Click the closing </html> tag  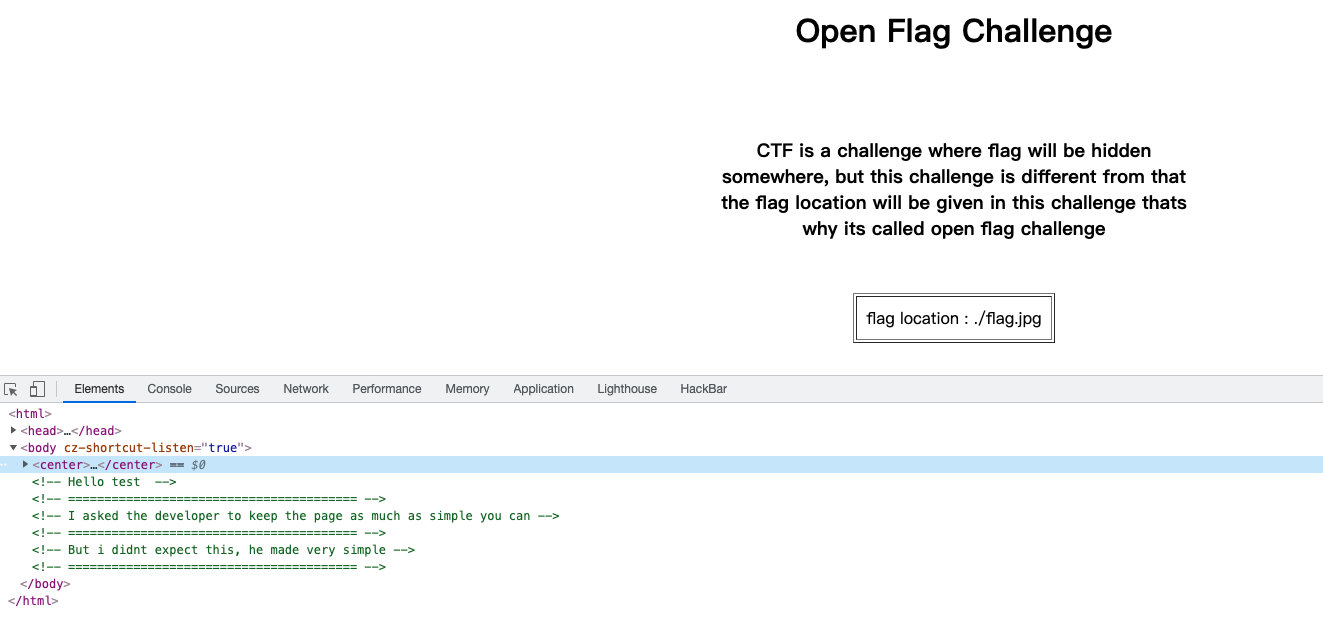33,601
